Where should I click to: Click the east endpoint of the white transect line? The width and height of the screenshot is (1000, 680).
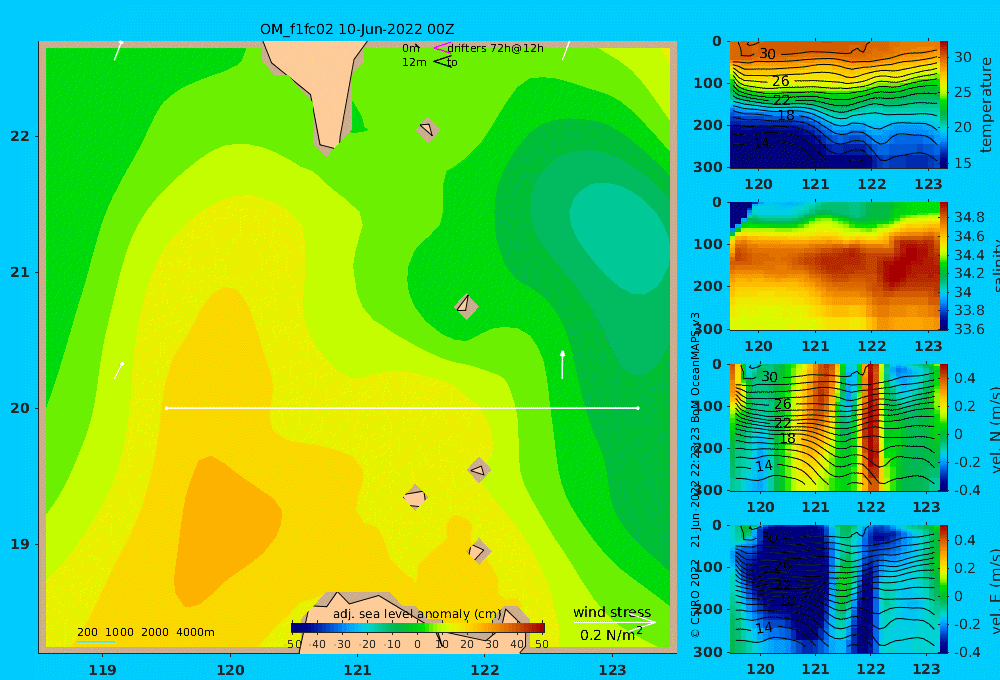point(638,408)
